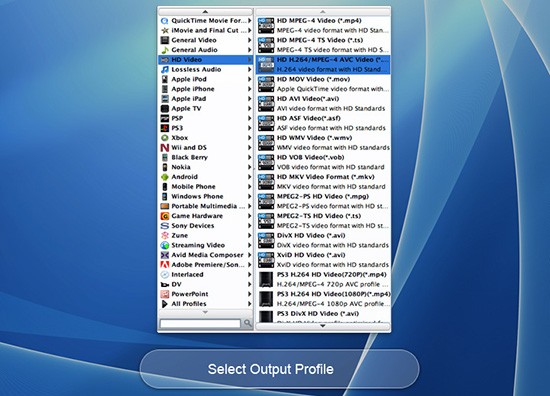Click the Select Output Profile button
Screen dimensions: 550x396
click(x=279, y=369)
